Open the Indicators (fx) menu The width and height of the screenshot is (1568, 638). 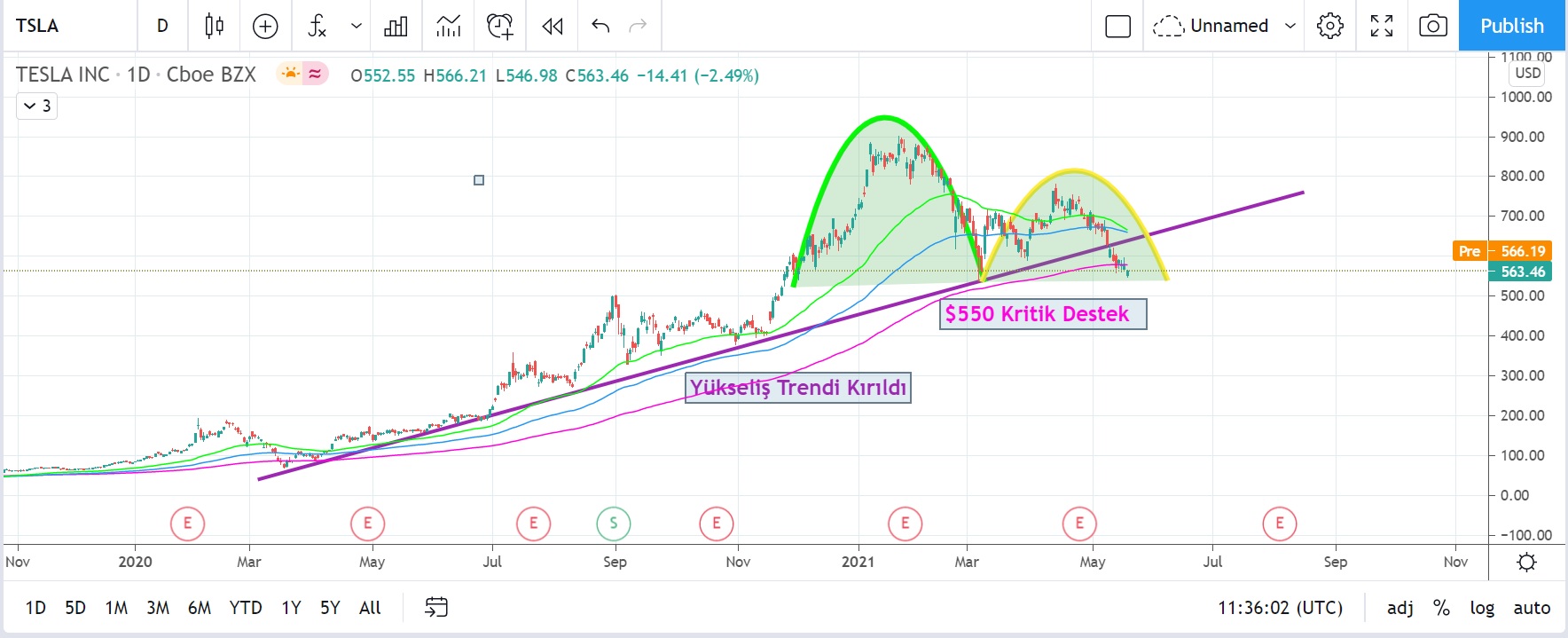tap(317, 26)
